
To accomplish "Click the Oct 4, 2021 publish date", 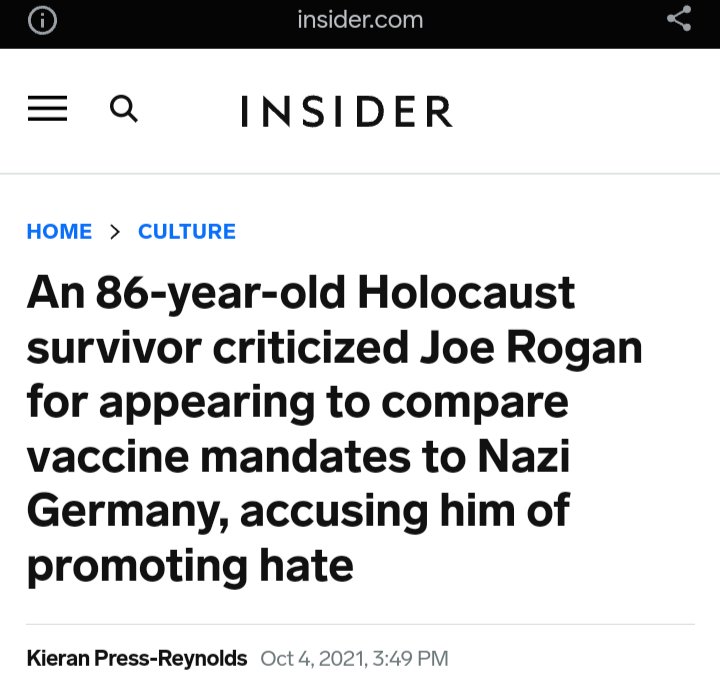I will (312, 658).
